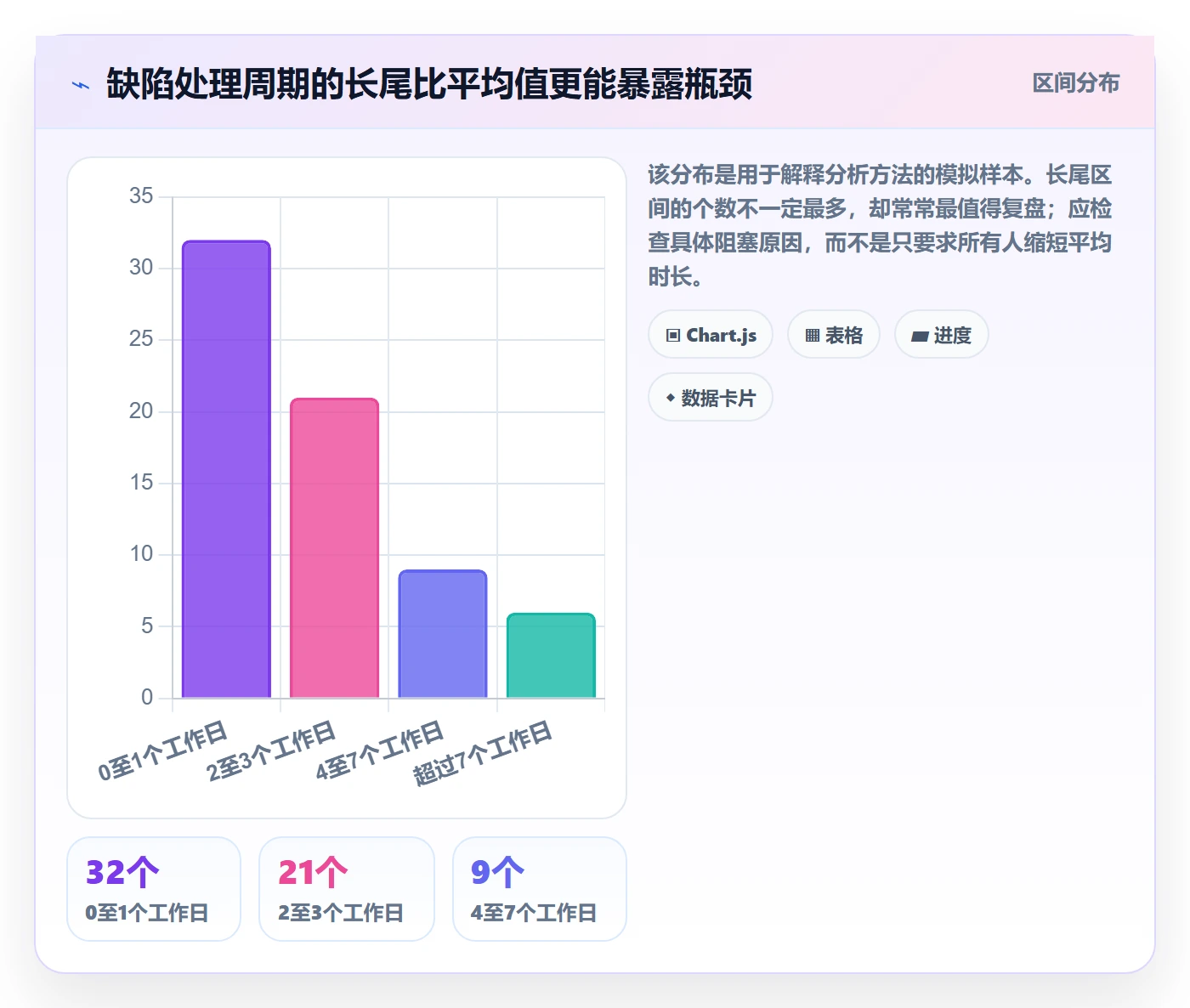Click x-axis label 0至1个工作日
Viewport: 1190px width, 1008px height.
click(x=163, y=750)
